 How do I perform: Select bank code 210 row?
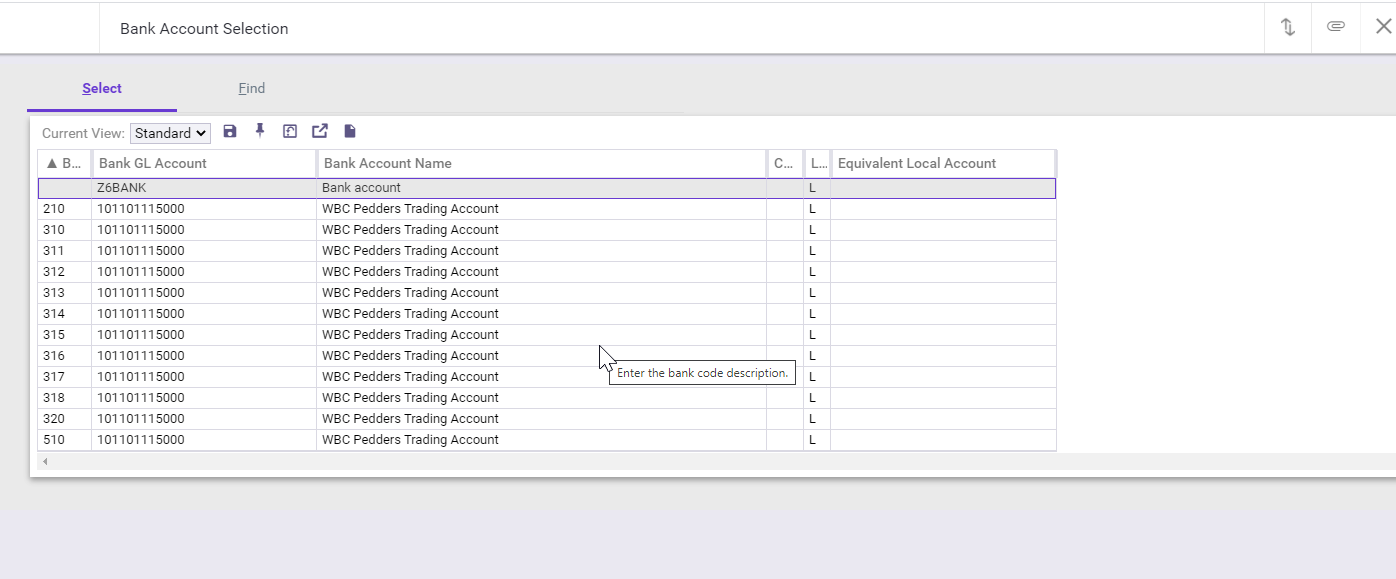(546, 209)
